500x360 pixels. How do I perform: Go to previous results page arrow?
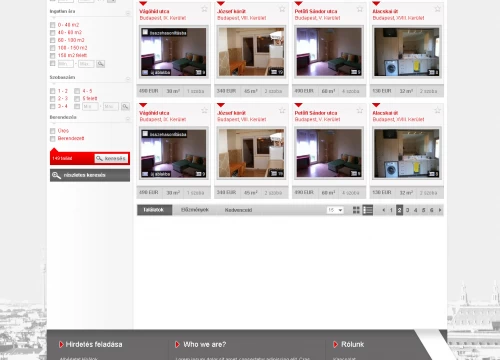pos(384,210)
